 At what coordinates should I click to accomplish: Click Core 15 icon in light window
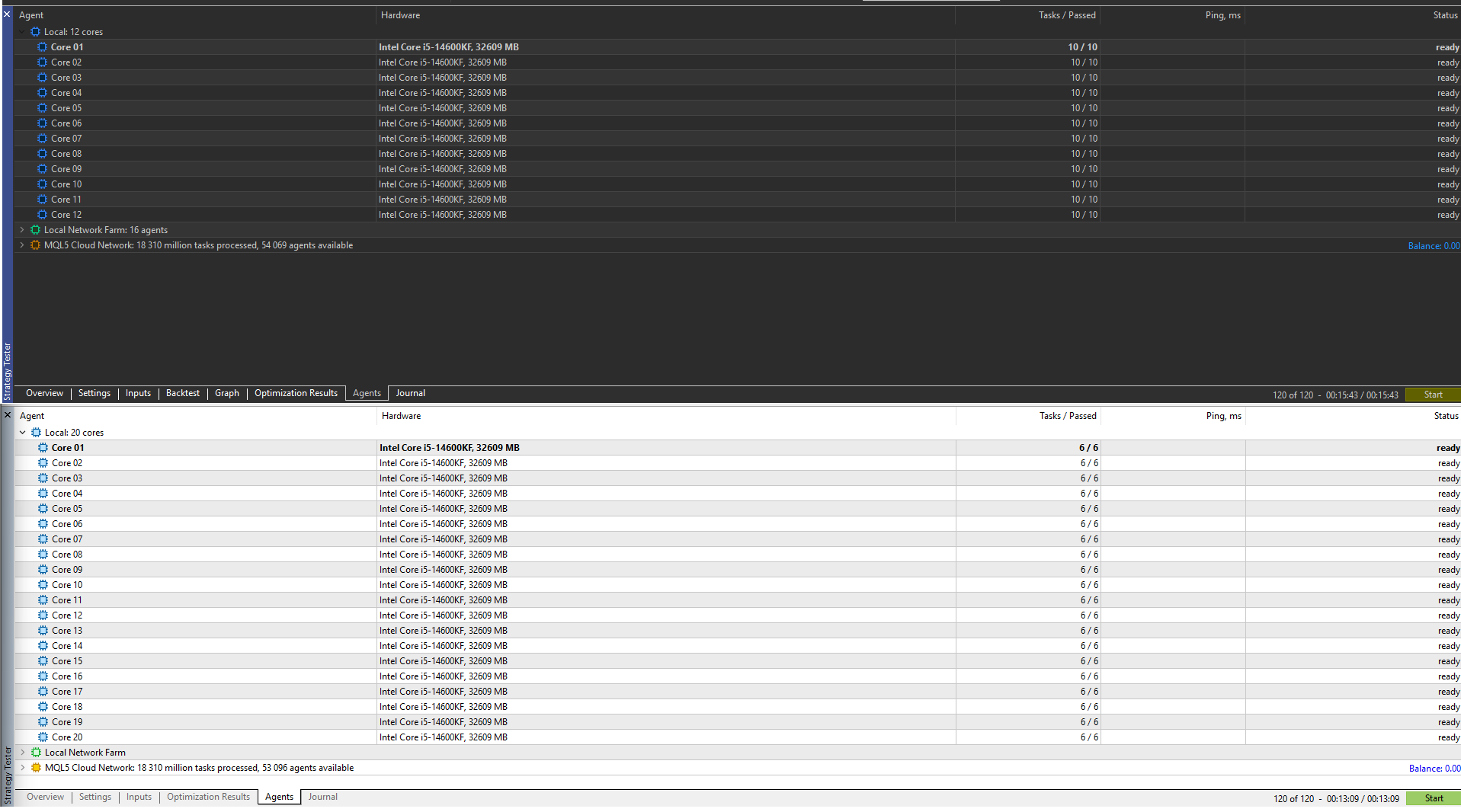[x=43, y=661]
